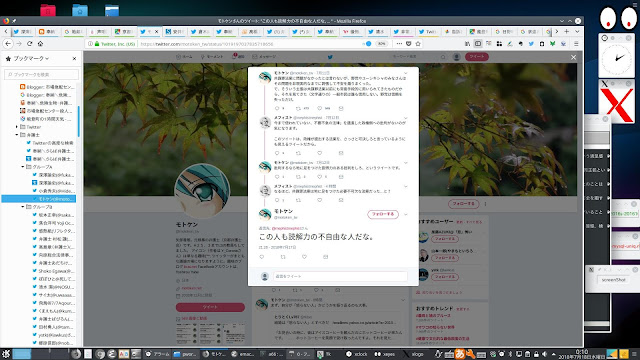This screenshot has height=360, width=640.
Task: Open Twitter ホーム navigation item
Action: point(184,57)
